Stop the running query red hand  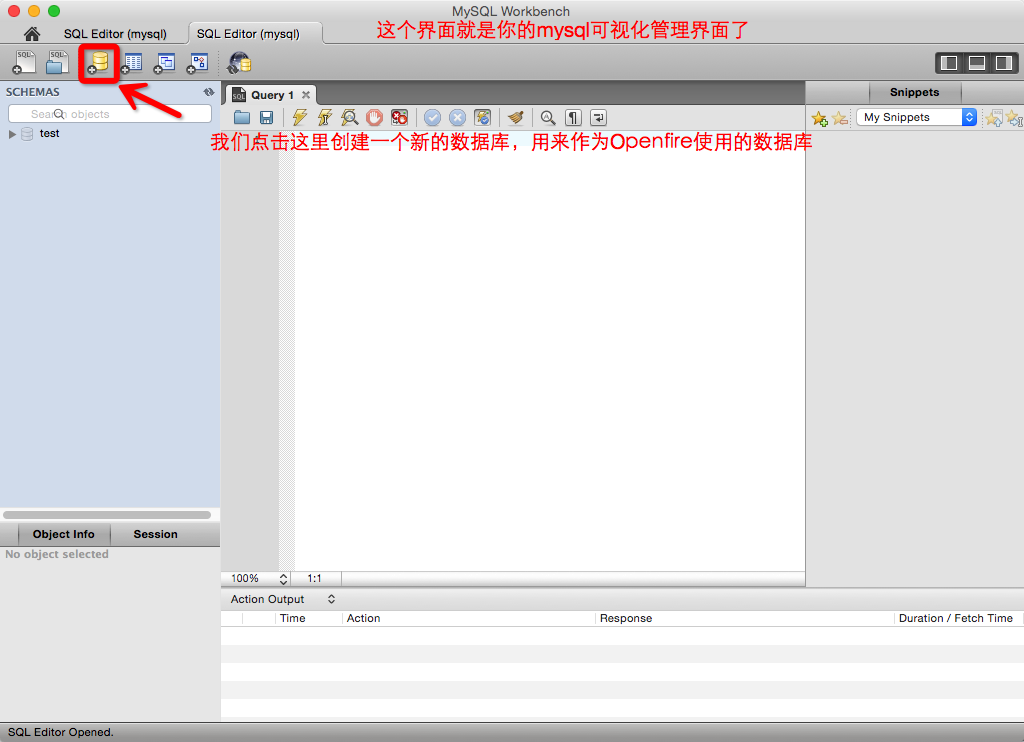tap(374, 118)
